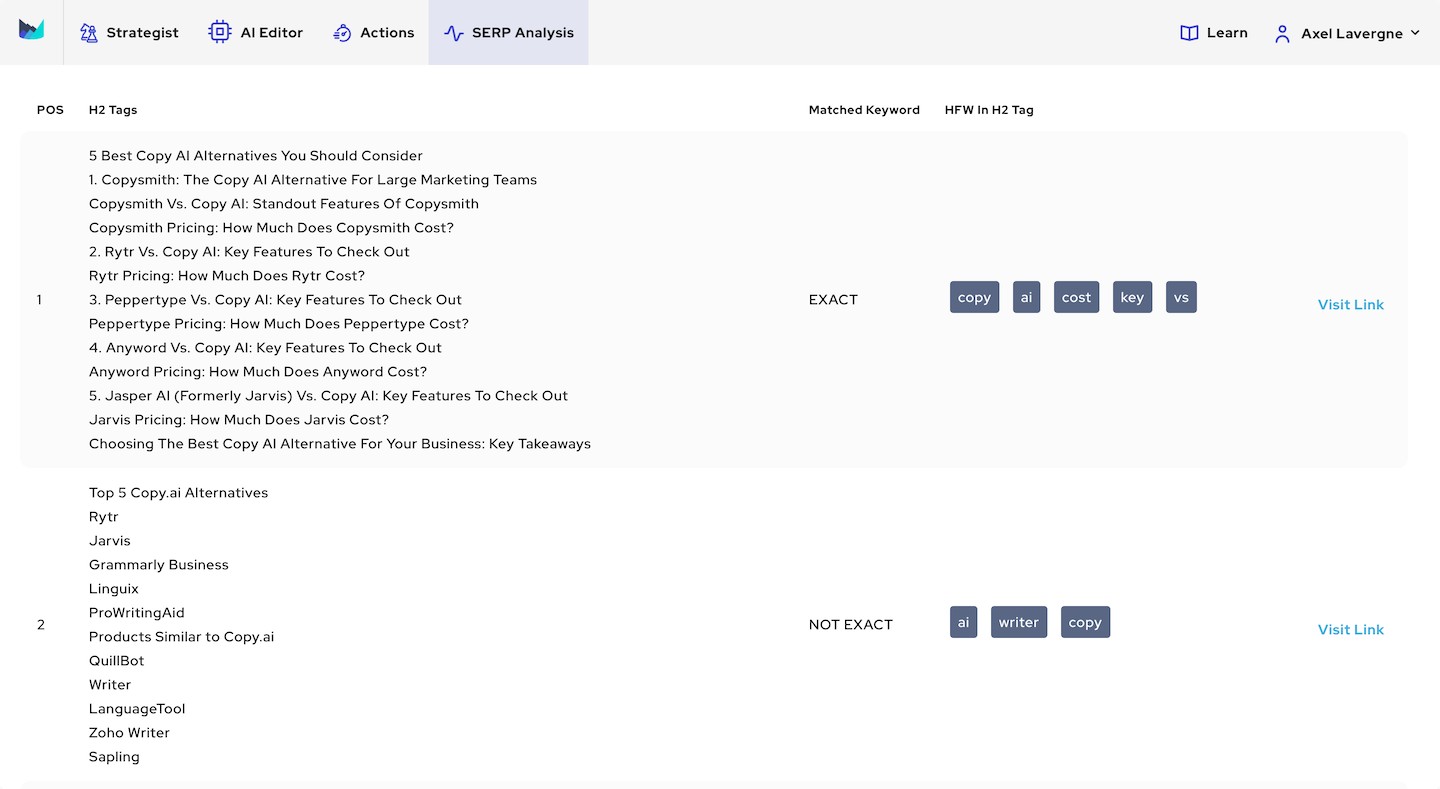
Task: Click 'Rytr Pricing: How Much Does Rytr Cost?'
Action: point(227,276)
